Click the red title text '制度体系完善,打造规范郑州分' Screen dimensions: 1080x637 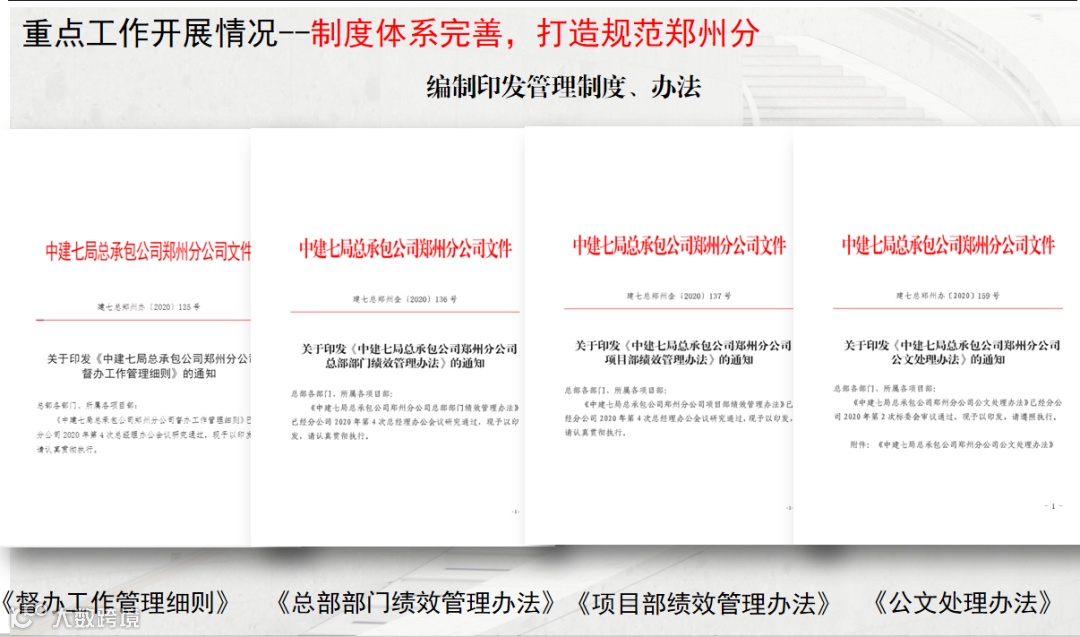[535, 33]
